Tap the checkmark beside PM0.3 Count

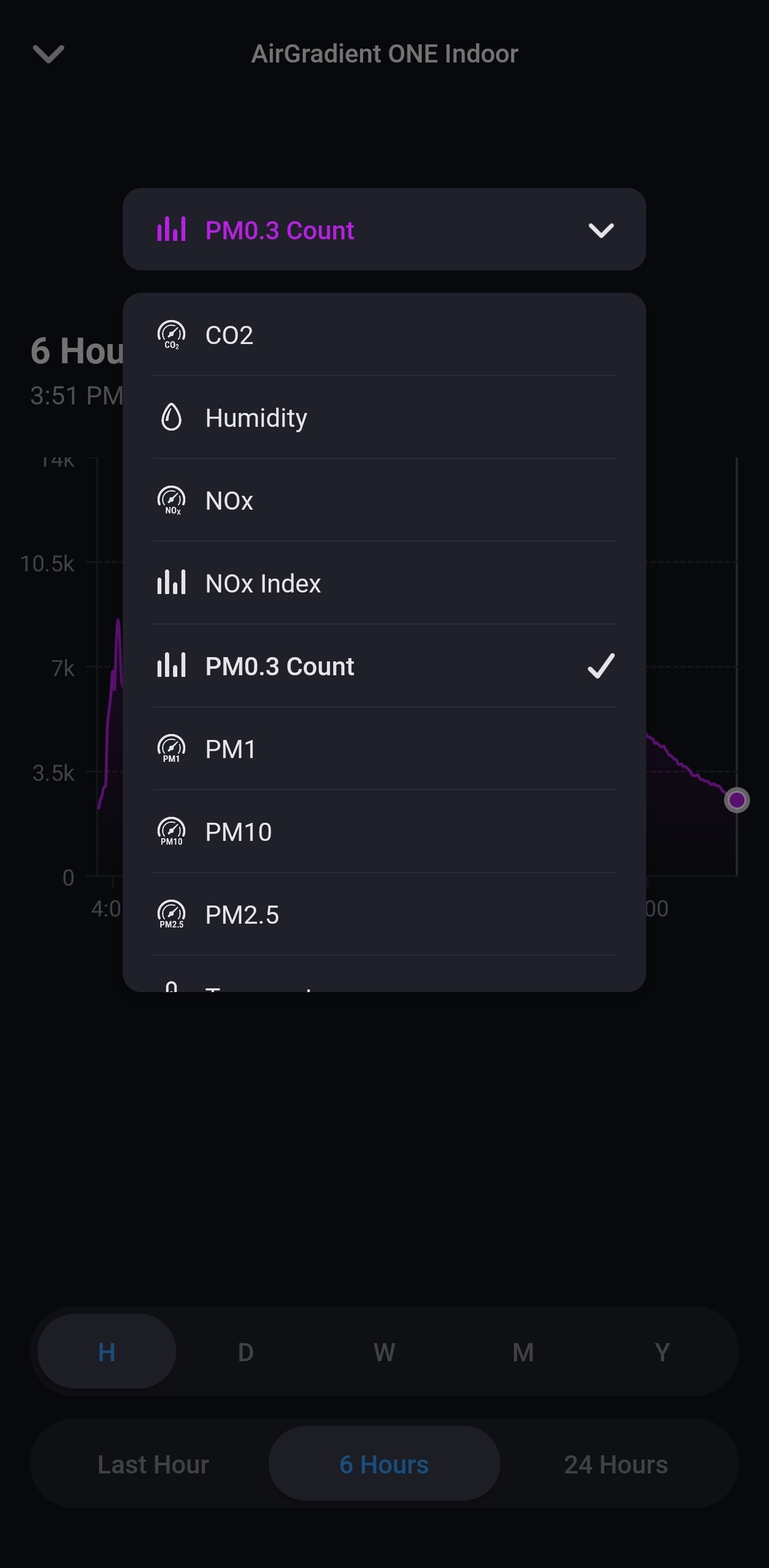point(601,666)
